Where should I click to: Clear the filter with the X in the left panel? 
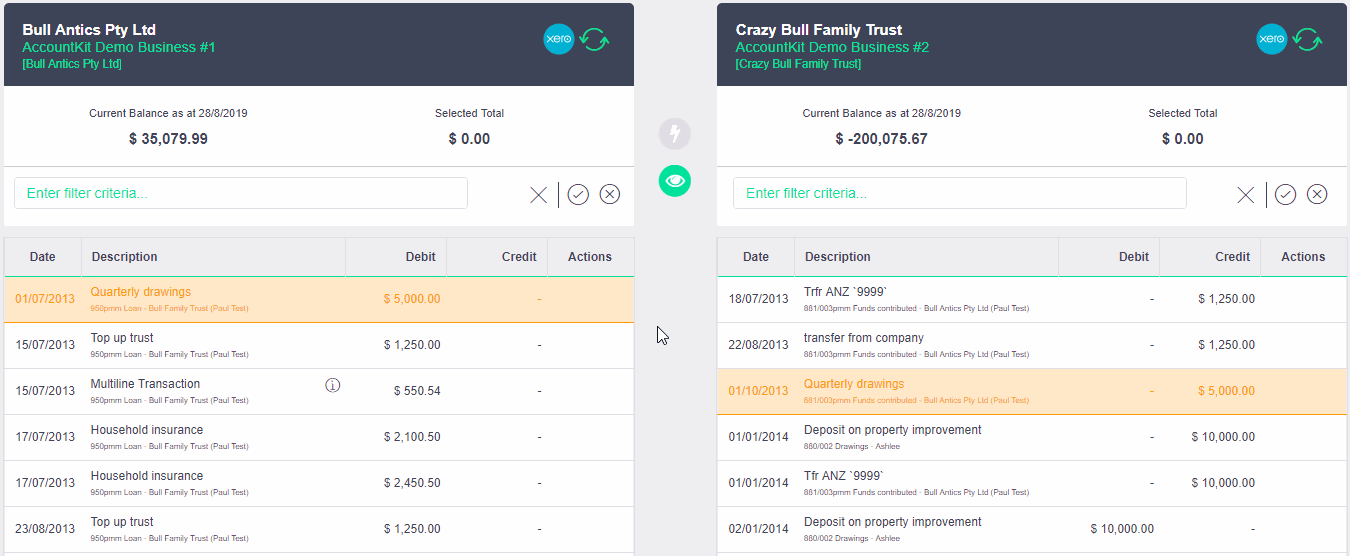[x=538, y=195]
